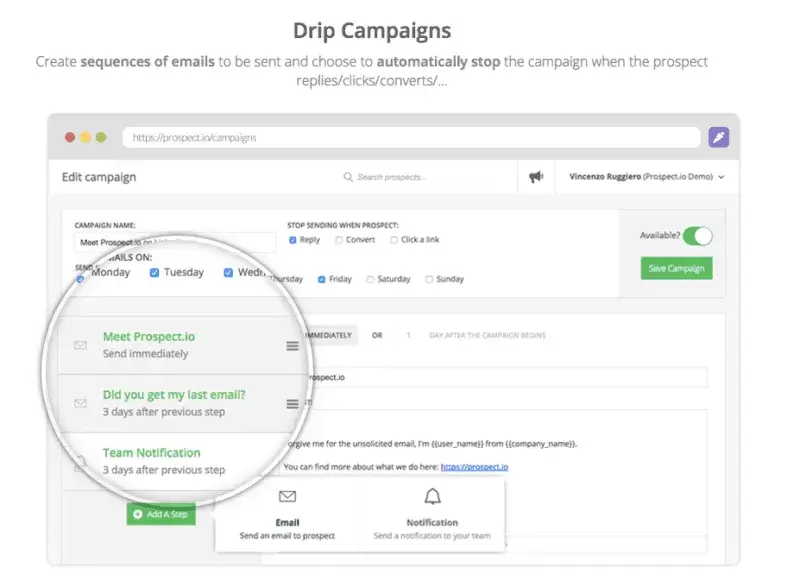Open the megaphone announcements icon
The height and width of the screenshot is (587, 800).
coord(536,177)
